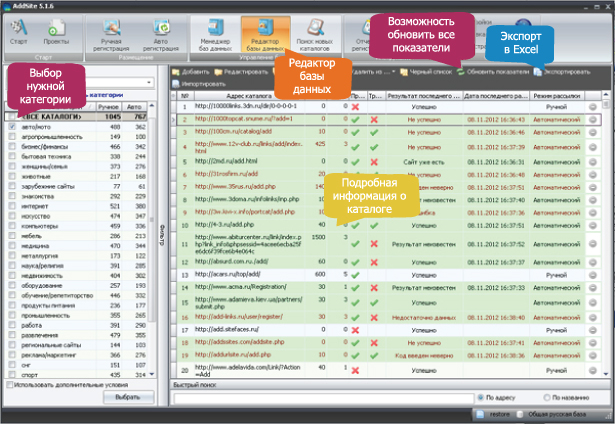This screenshot has height=425, width=615.
Task: Click Экспортировать in the toolbar
Action: (562, 72)
